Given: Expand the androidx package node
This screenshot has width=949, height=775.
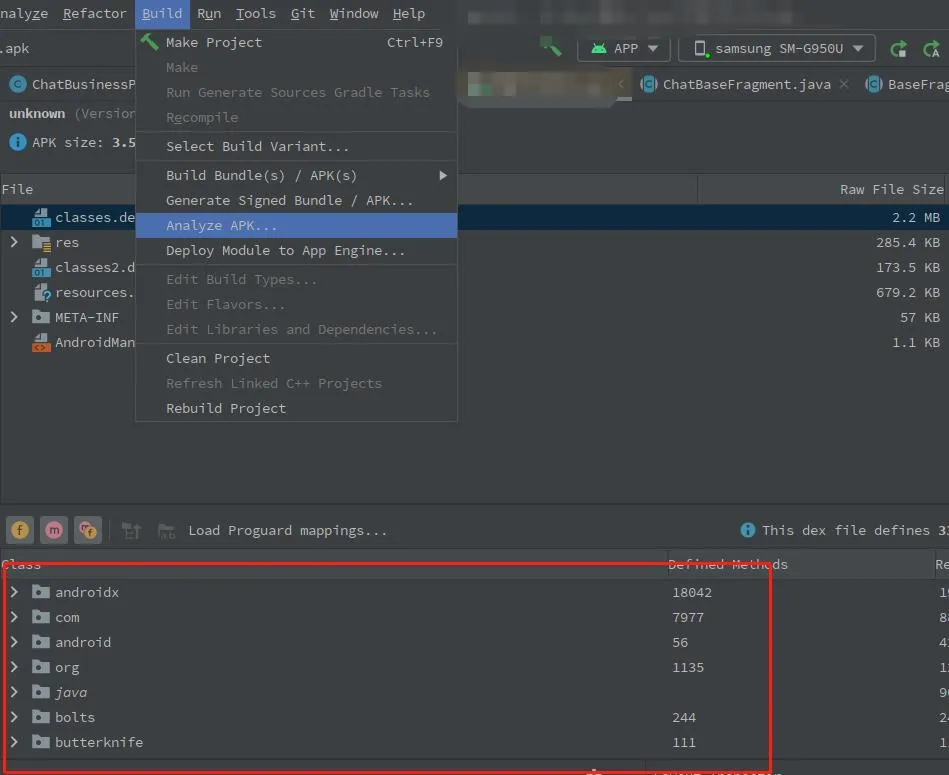Looking at the screenshot, I should tap(14, 592).
